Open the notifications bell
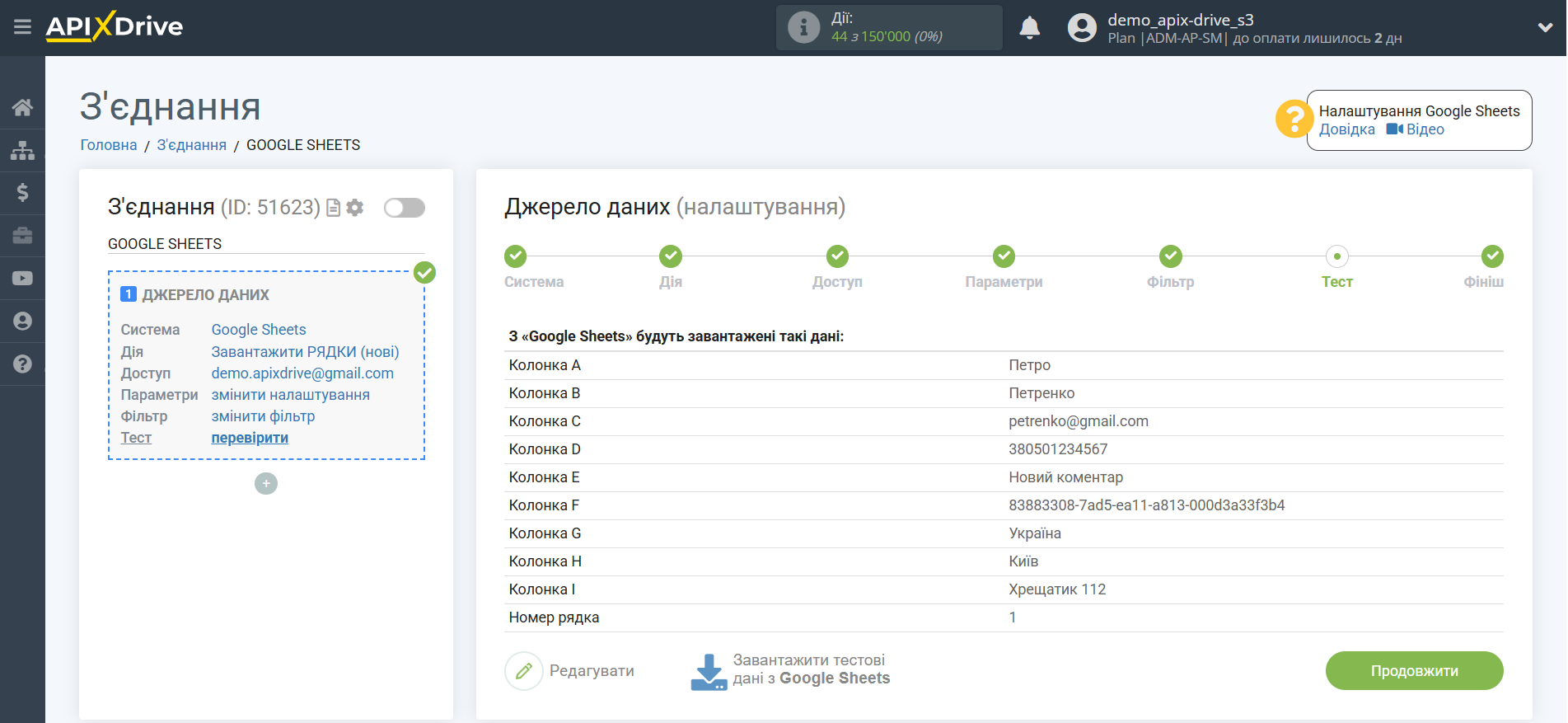The image size is (1568, 723). tap(1029, 28)
